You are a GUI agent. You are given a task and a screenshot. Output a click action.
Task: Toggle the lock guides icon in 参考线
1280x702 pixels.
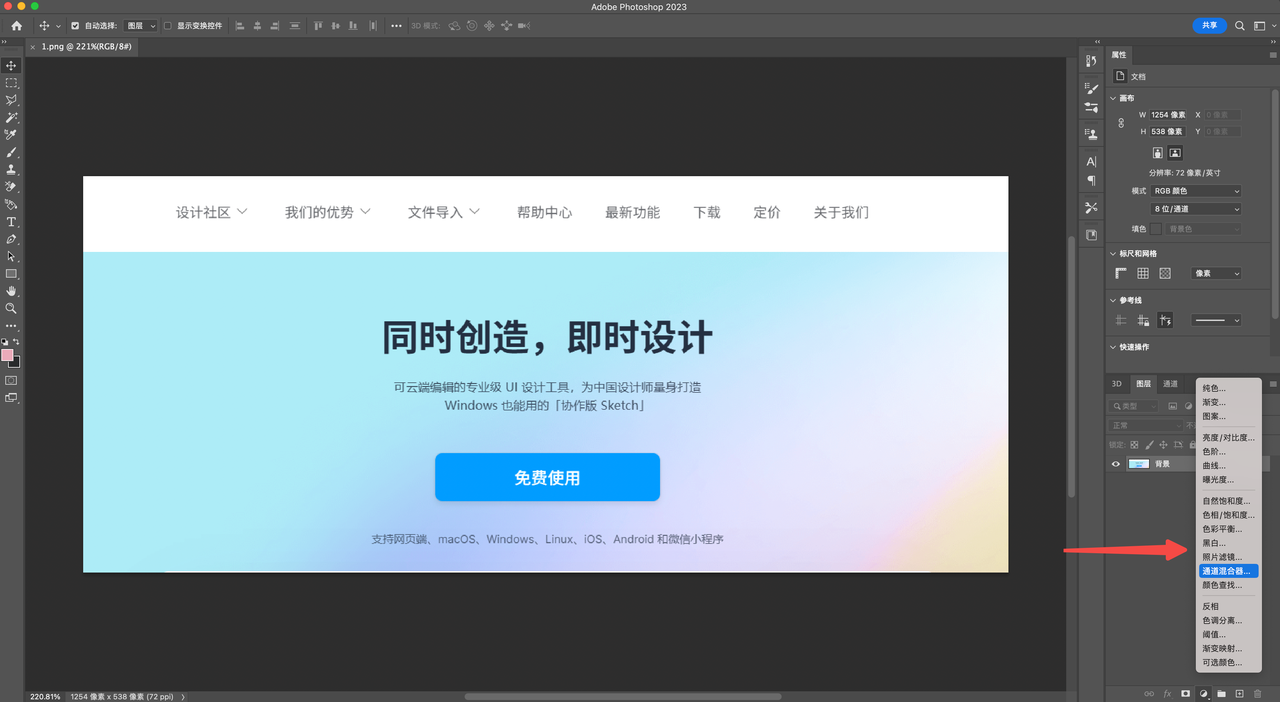(x=1143, y=320)
